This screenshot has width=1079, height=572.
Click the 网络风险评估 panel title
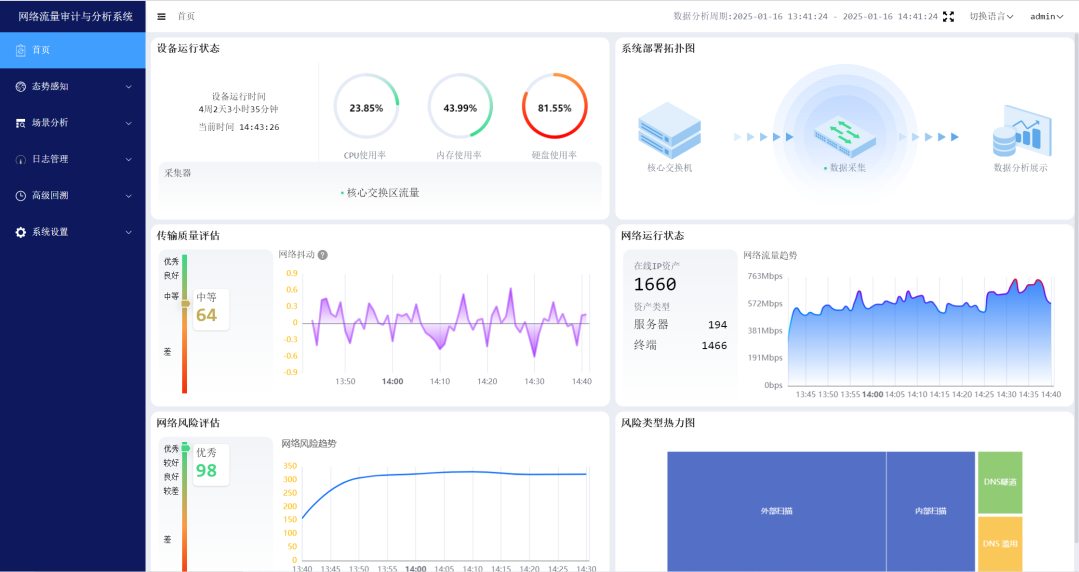click(189, 423)
